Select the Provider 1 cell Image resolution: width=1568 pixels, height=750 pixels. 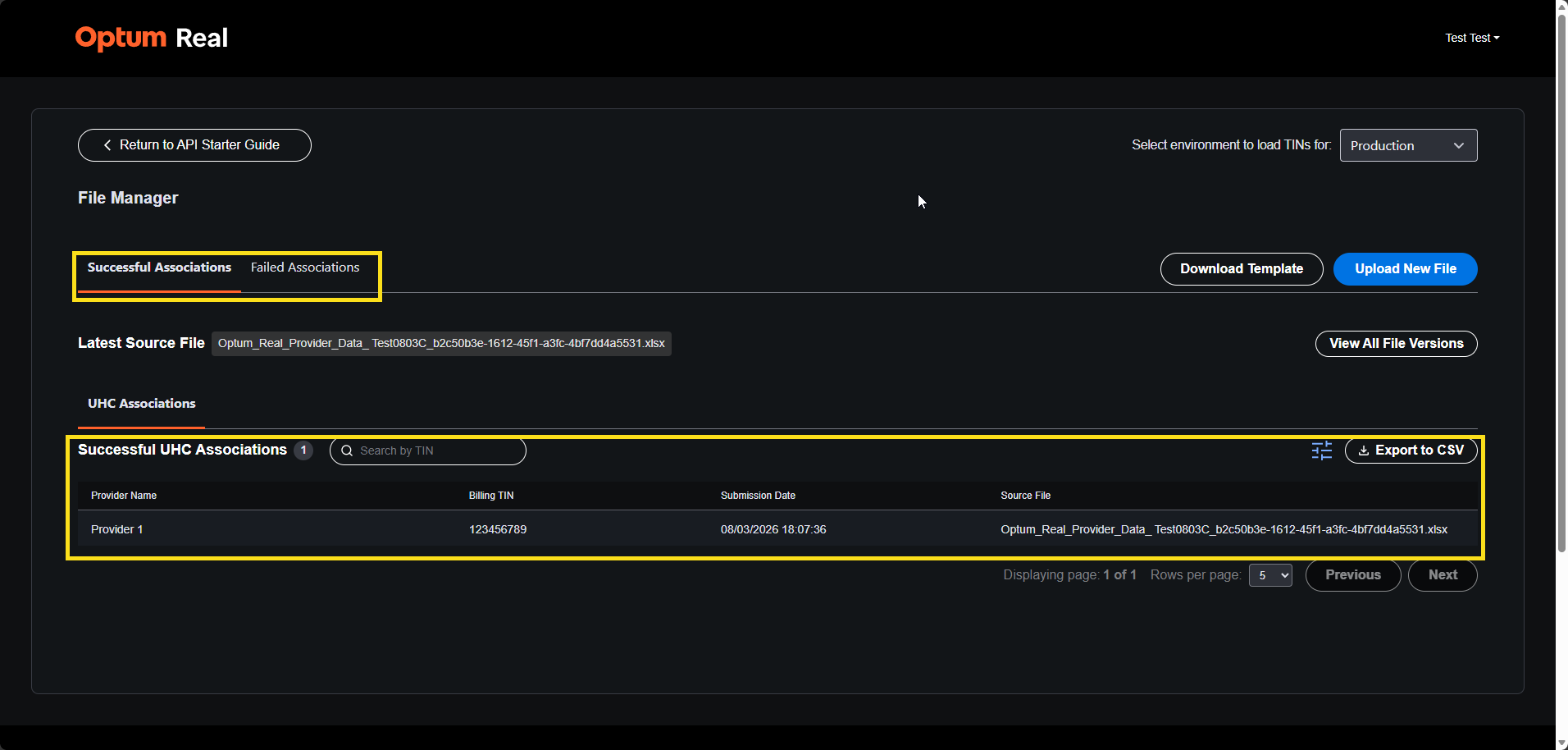117,529
